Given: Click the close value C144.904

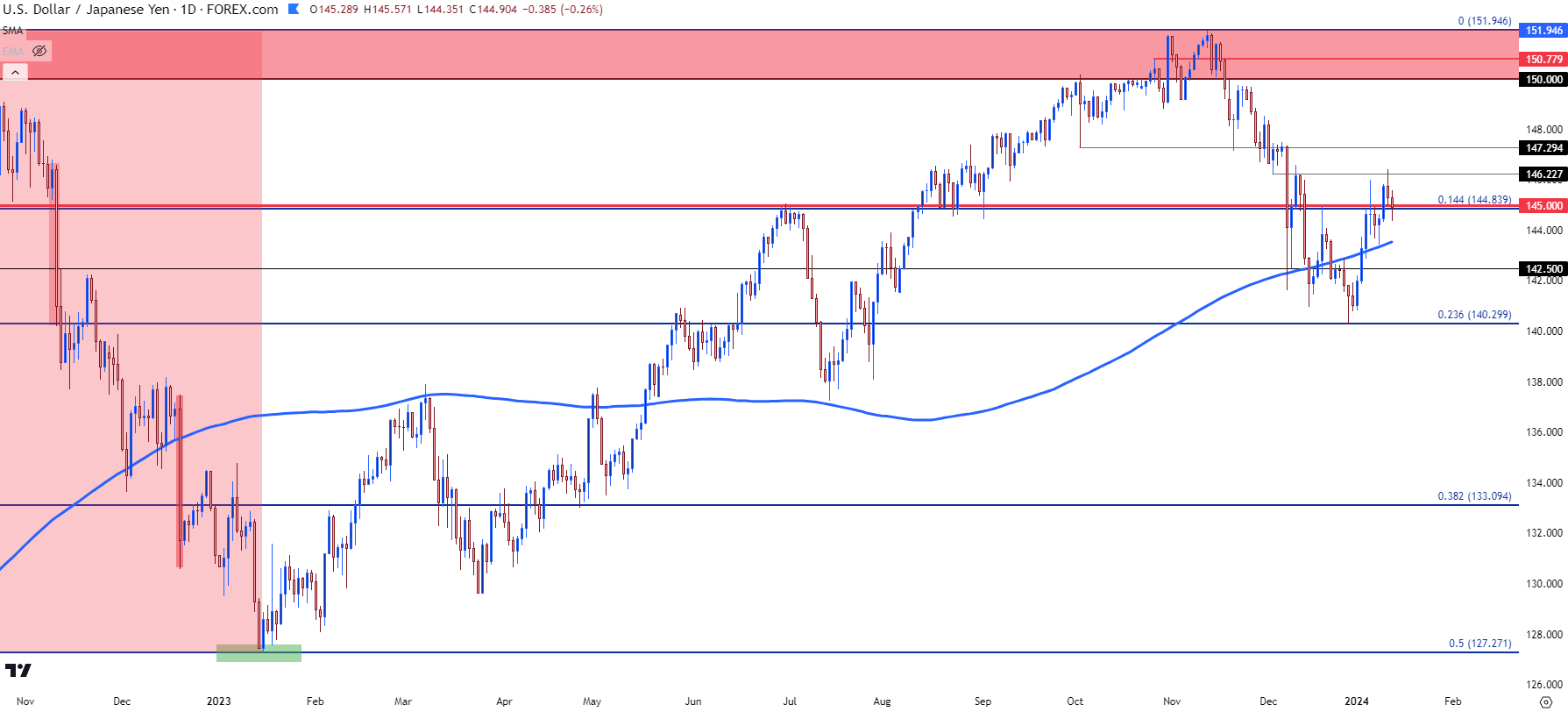Looking at the screenshot, I should coord(493,10).
